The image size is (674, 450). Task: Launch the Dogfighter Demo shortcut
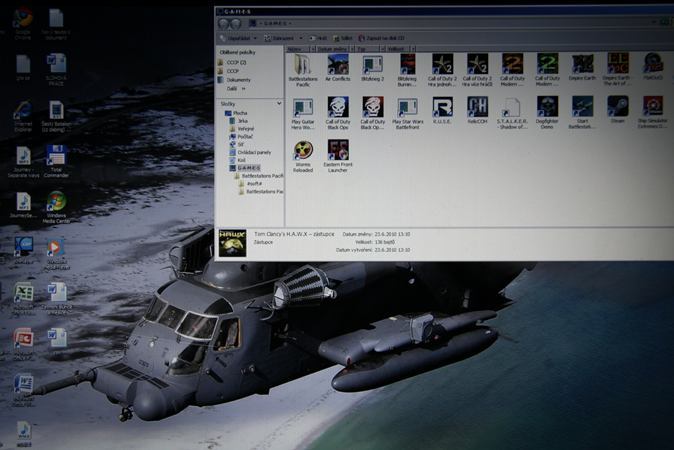click(x=547, y=113)
